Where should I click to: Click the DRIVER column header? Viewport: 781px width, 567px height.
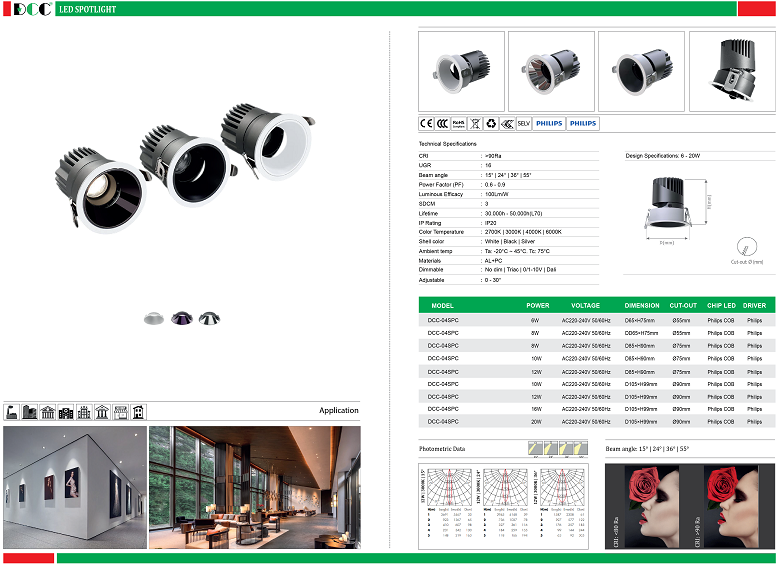pos(754,305)
